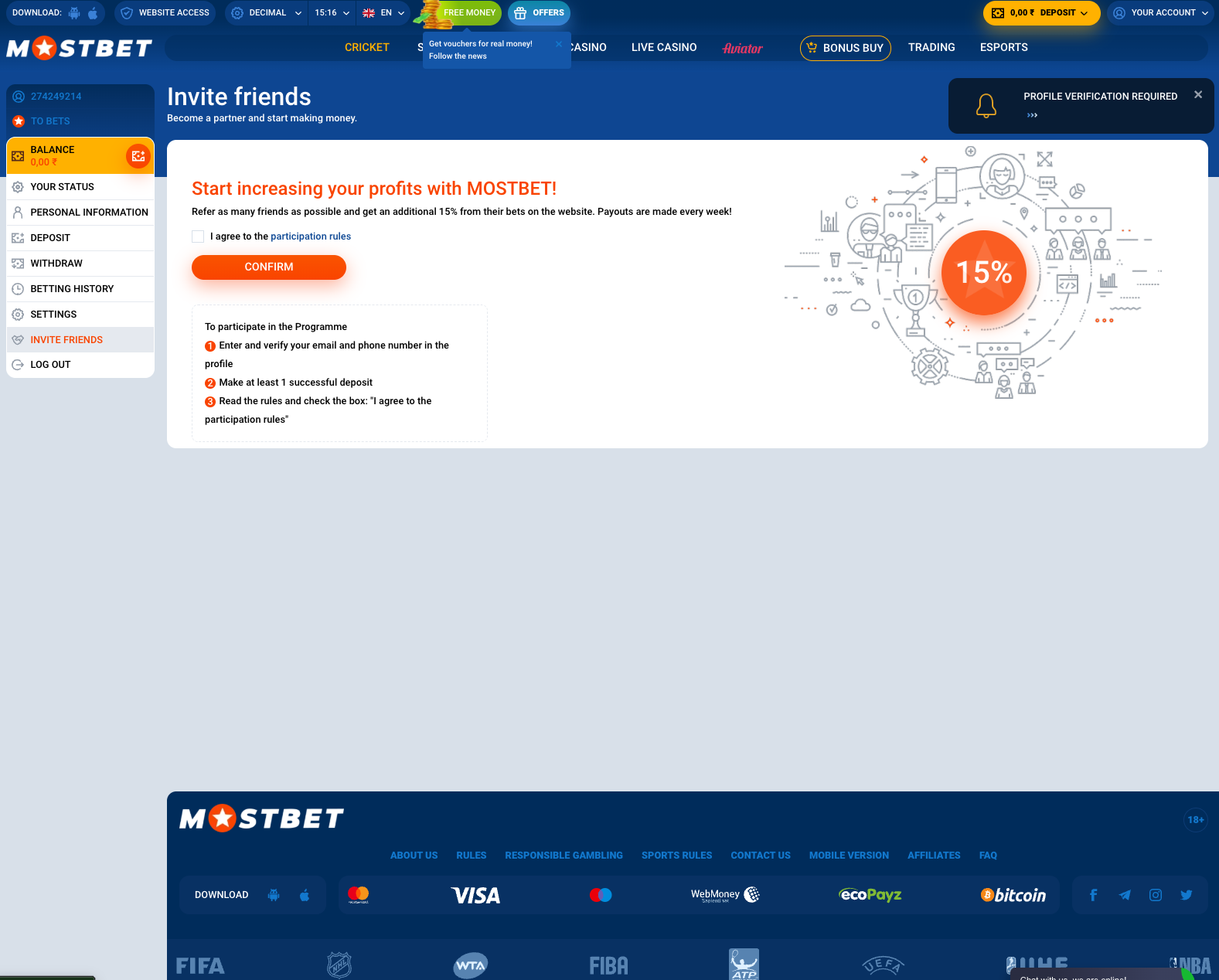Open the Instagram social icon
Image resolution: width=1219 pixels, height=980 pixels.
pyautogui.click(x=1156, y=895)
